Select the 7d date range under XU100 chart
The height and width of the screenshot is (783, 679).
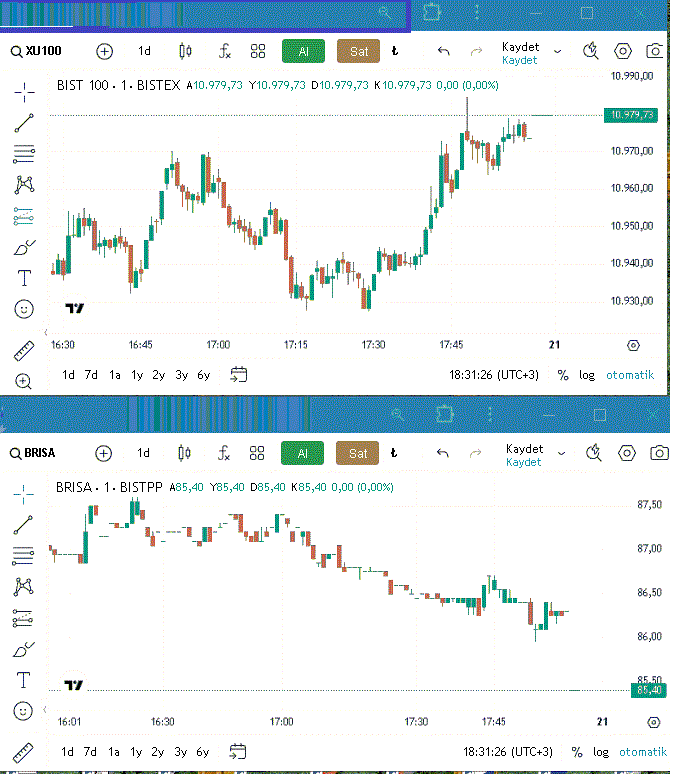[x=91, y=375]
